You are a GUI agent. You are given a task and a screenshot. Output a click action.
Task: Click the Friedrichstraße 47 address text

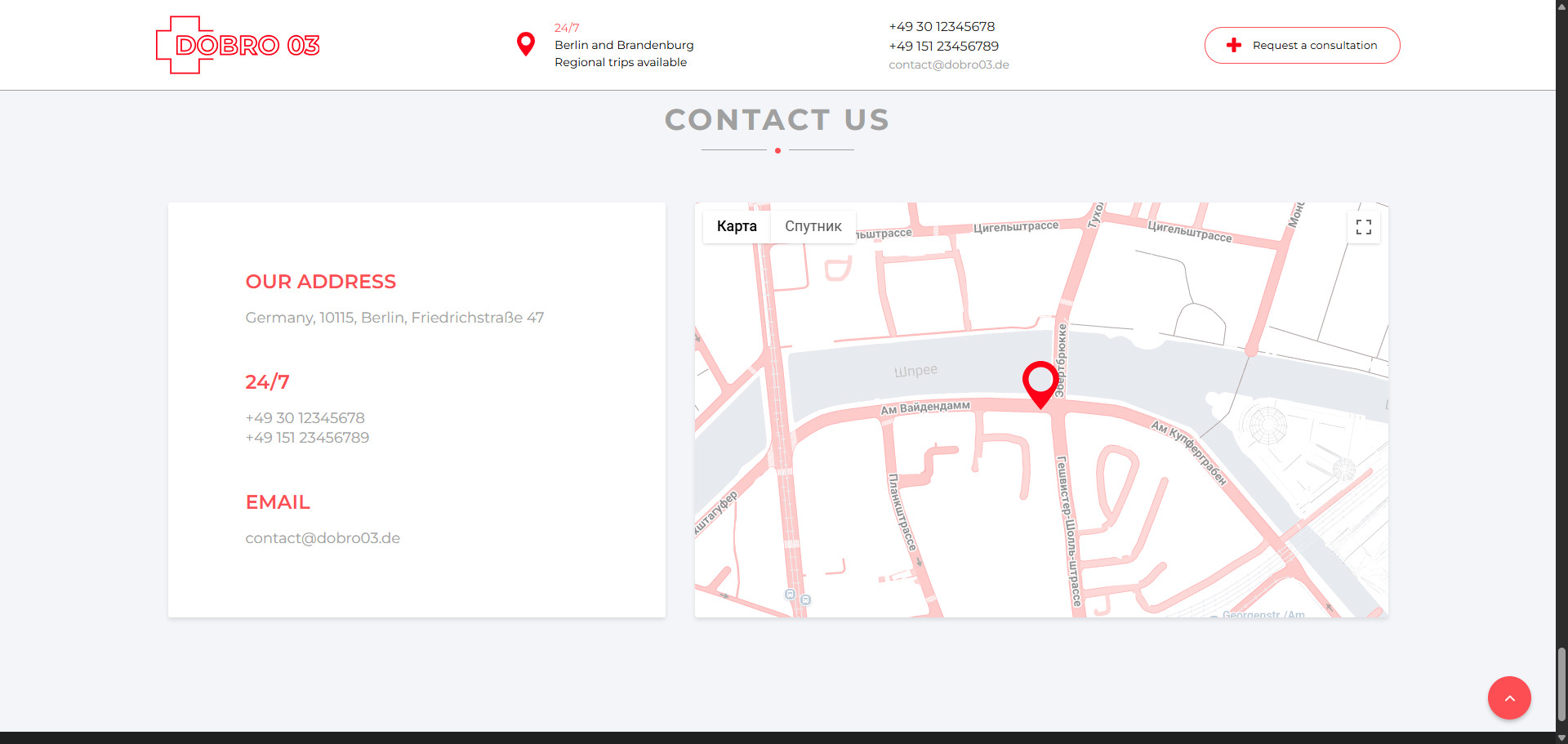coord(394,318)
